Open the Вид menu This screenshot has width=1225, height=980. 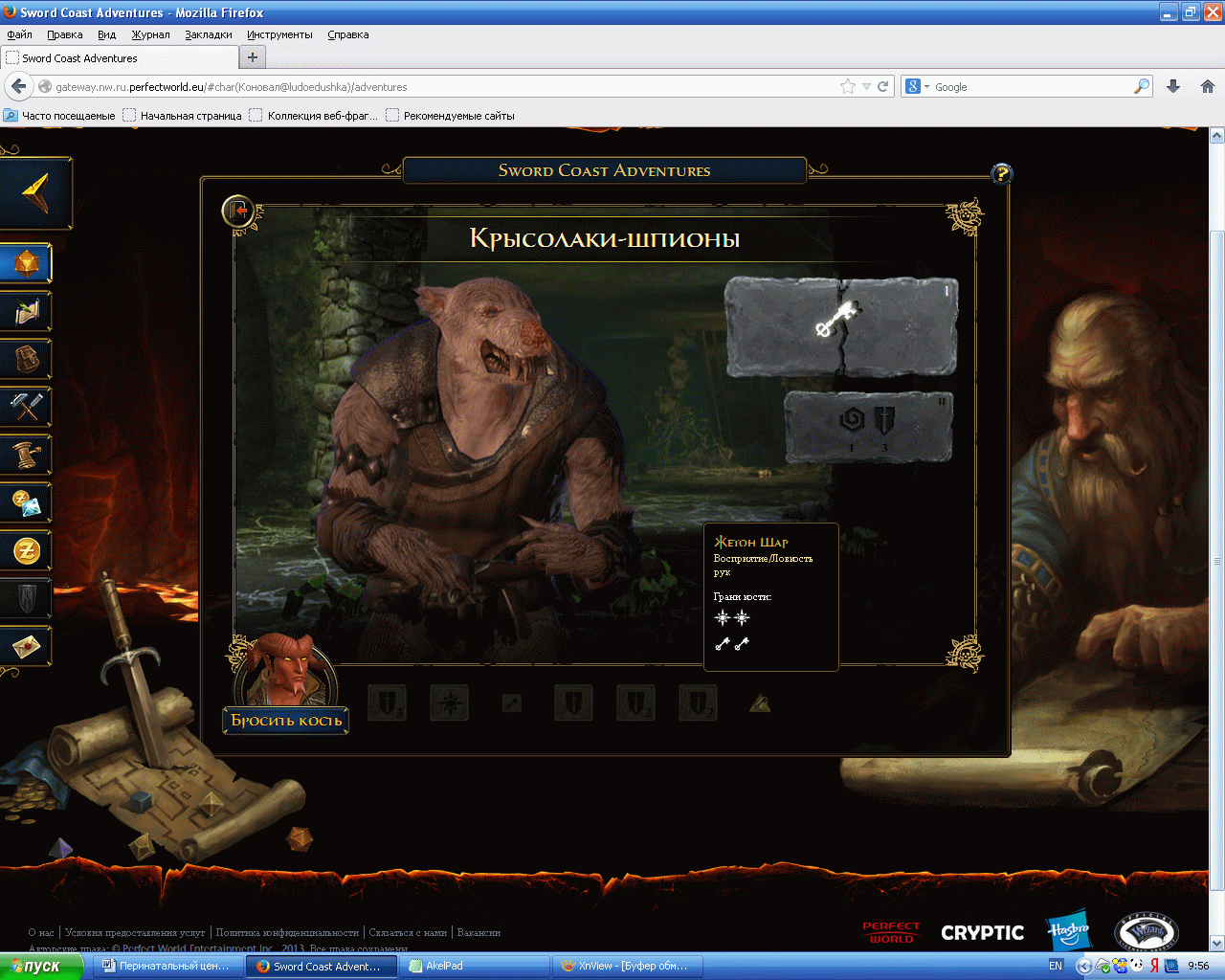pyautogui.click(x=106, y=34)
